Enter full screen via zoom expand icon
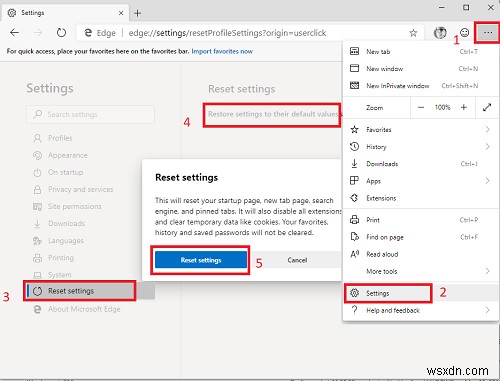Viewport: 500px width, 381px height. [487, 107]
